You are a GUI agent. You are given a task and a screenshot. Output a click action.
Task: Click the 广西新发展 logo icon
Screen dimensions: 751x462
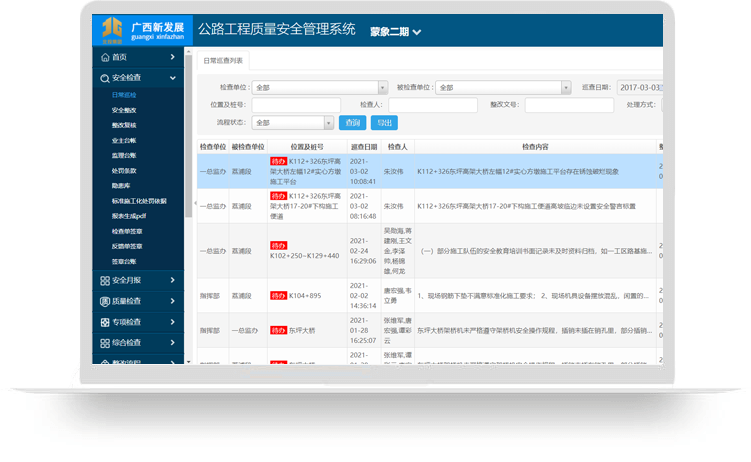[x=112, y=29]
